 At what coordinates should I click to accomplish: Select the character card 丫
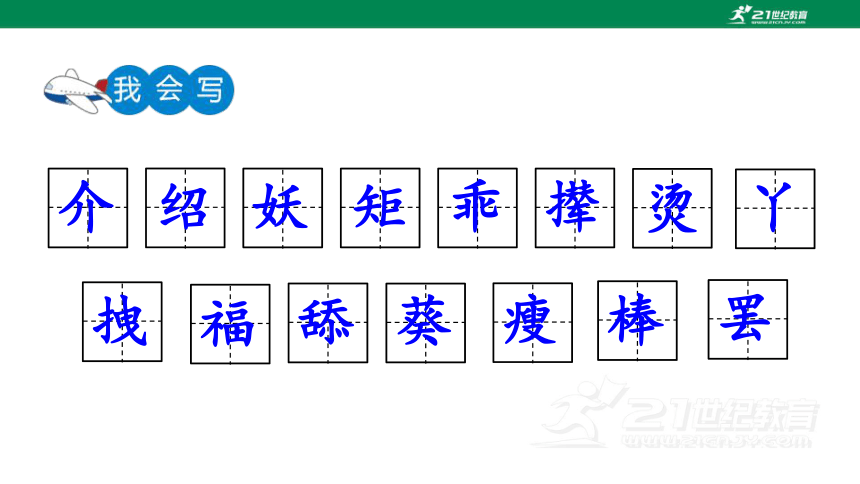775,209
